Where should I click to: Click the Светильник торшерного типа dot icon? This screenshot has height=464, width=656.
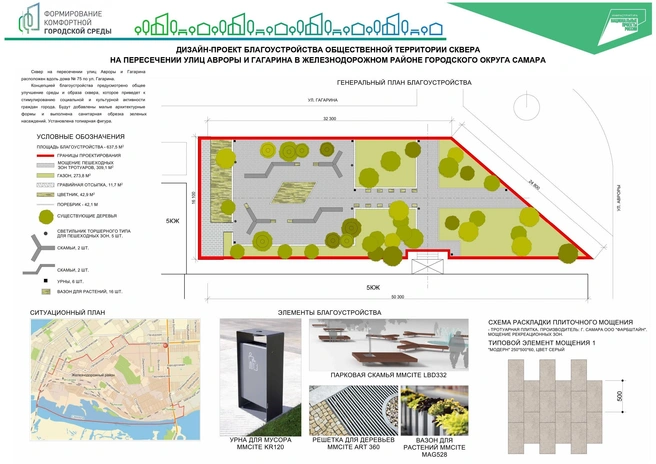click(46, 233)
